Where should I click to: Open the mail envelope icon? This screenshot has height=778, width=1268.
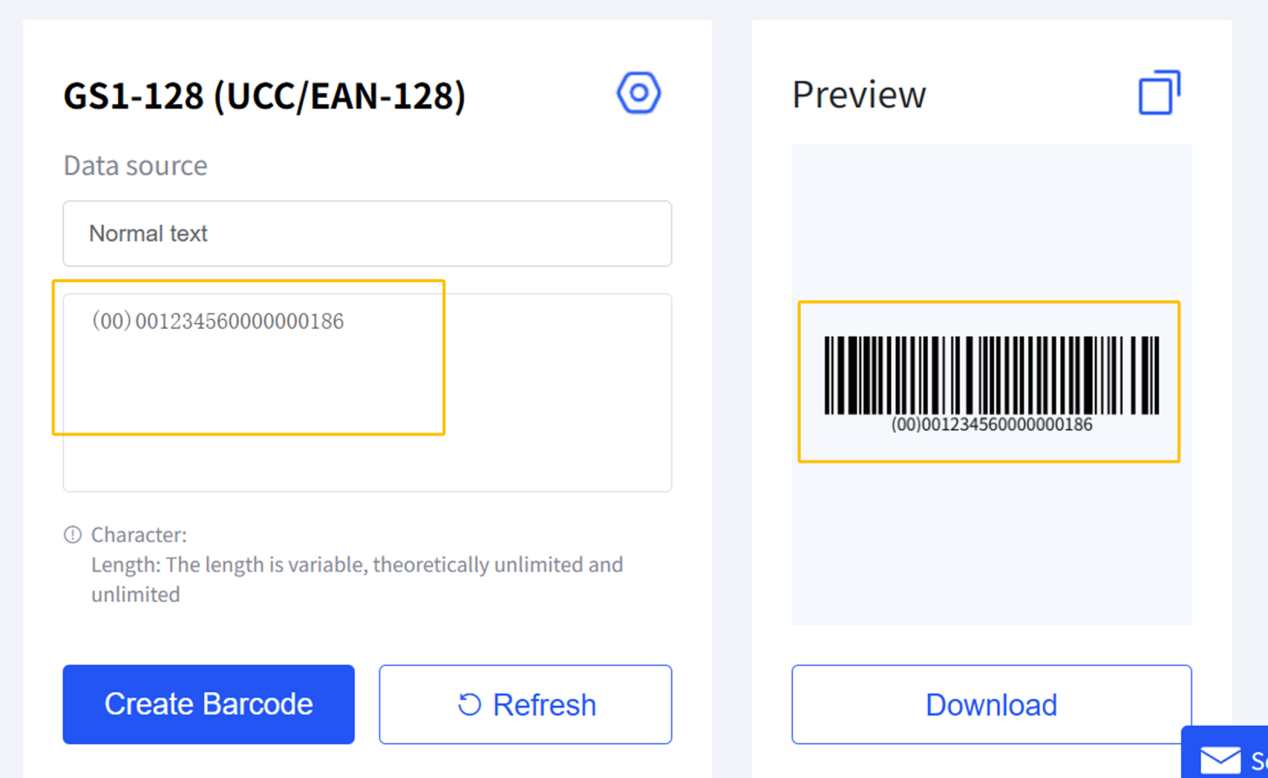1220,759
